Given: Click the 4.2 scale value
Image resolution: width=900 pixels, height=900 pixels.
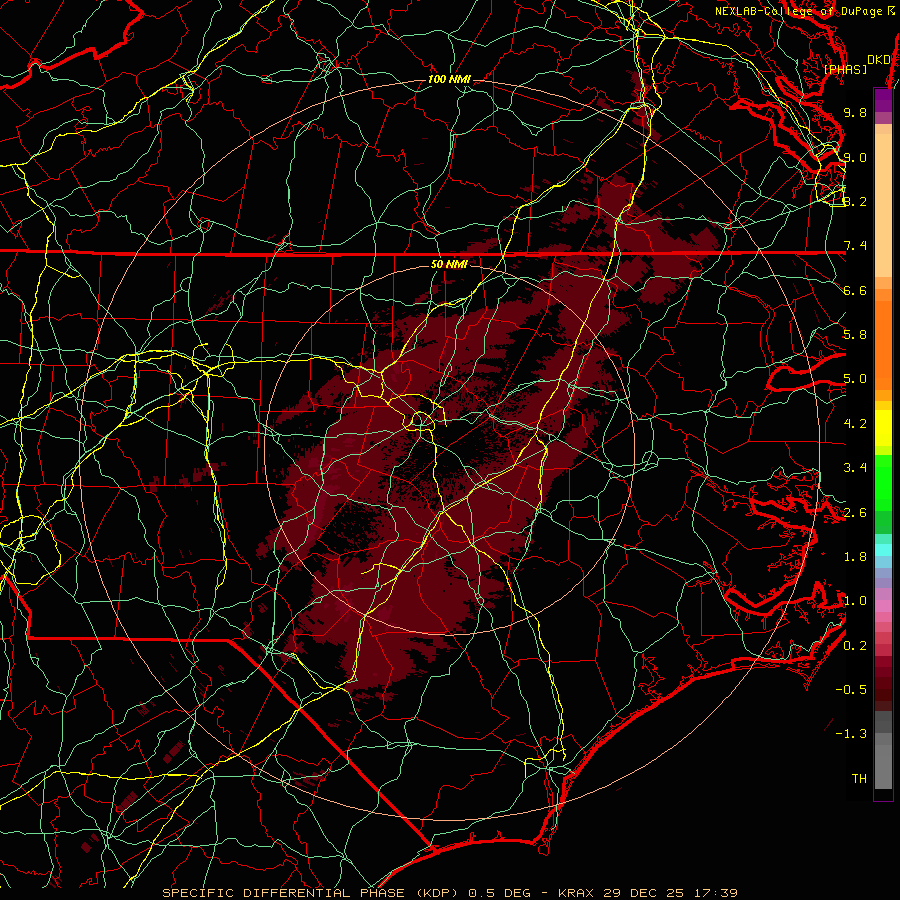Looking at the screenshot, I should (x=855, y=424).
